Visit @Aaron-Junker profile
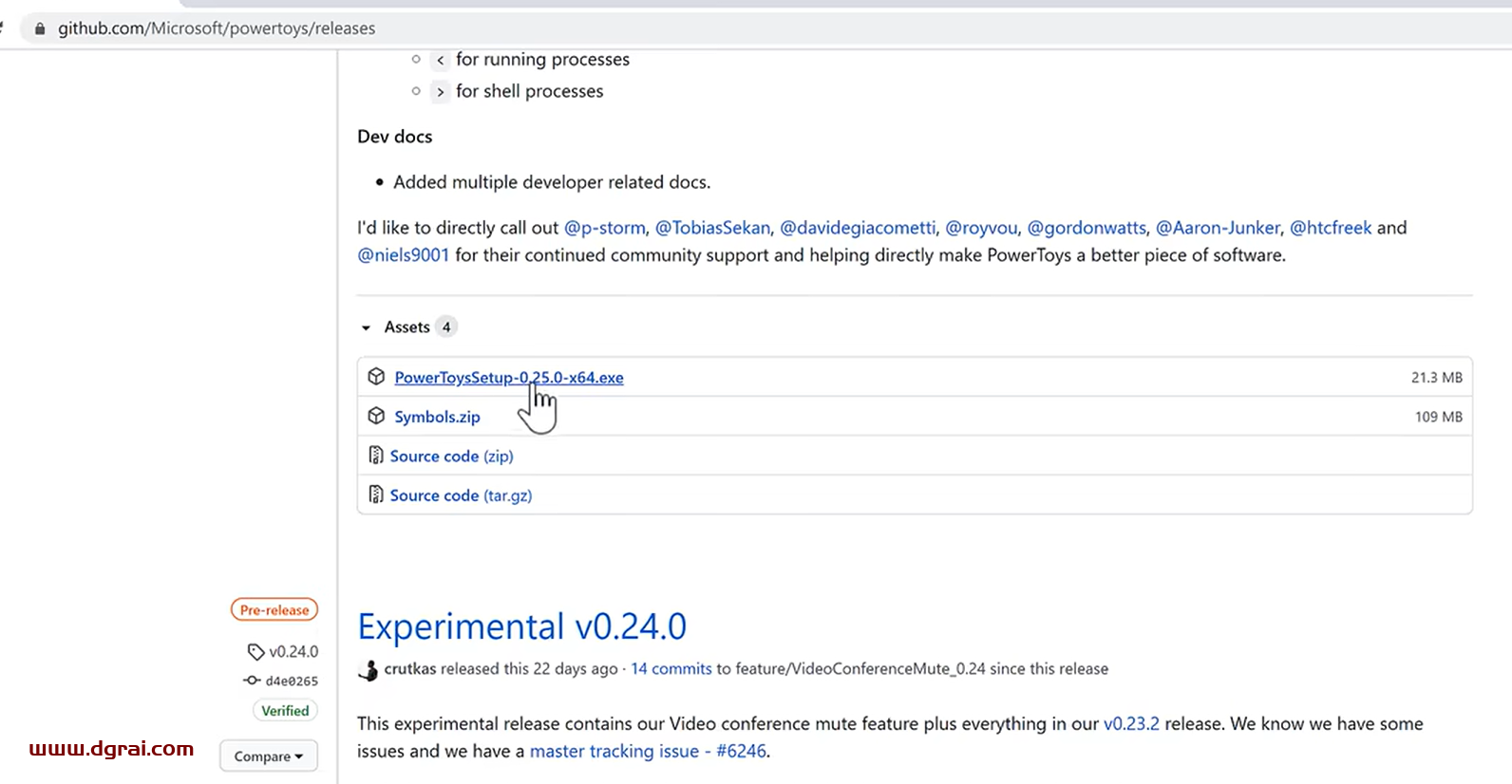The height and width of the screenshot is (784, 1512). (x=1218, y=228)
